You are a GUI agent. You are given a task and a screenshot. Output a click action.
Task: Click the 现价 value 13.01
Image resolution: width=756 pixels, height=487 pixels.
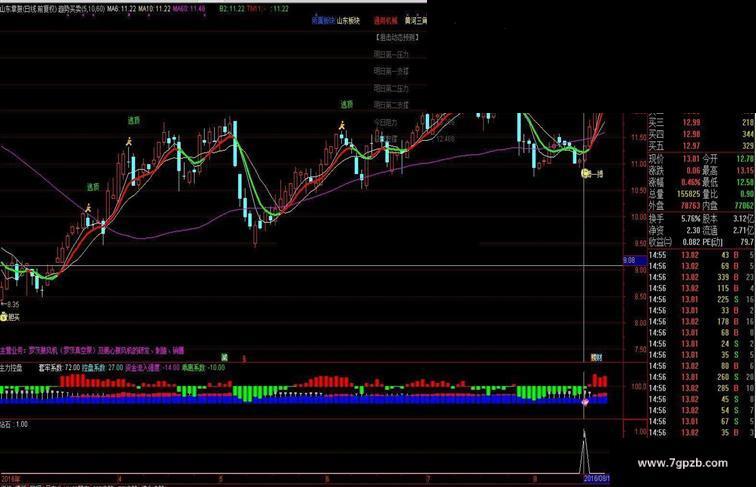click(691, 159)
